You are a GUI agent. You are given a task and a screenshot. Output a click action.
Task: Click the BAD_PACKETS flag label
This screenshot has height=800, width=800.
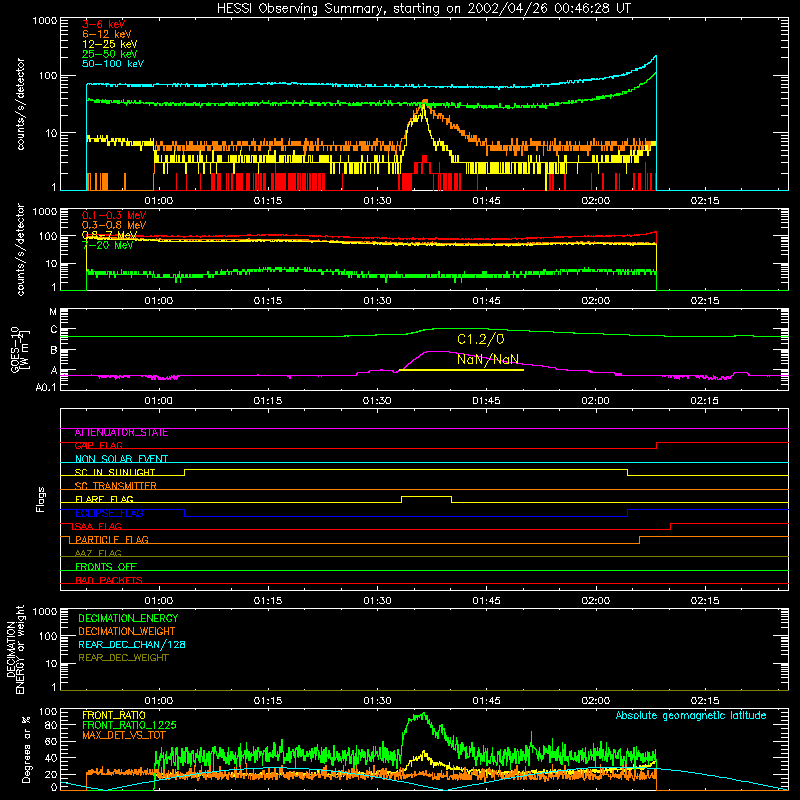click(x=109, y=580)
